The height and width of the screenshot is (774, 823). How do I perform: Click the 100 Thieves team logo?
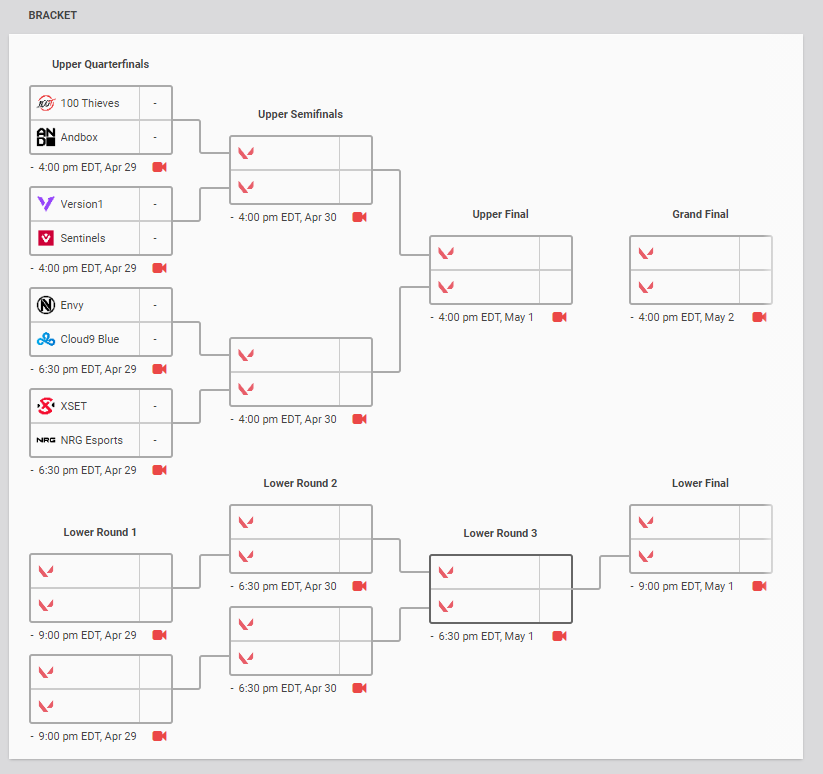46,103
